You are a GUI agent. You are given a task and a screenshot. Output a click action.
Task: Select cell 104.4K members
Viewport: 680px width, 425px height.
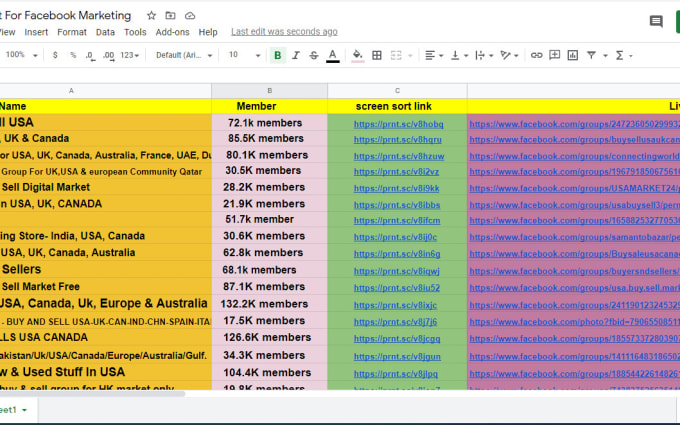pos(269,372)
